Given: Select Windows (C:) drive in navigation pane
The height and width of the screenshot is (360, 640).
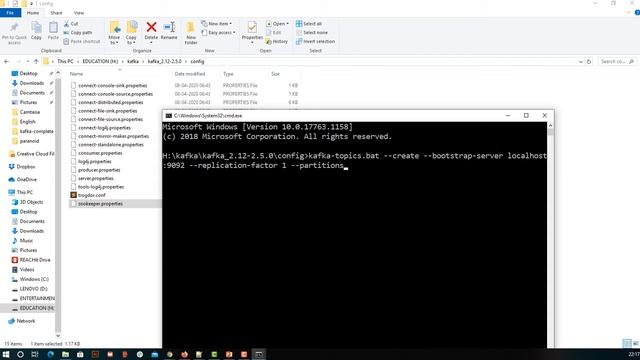Looking at the screenshot, I should (30, 279).
